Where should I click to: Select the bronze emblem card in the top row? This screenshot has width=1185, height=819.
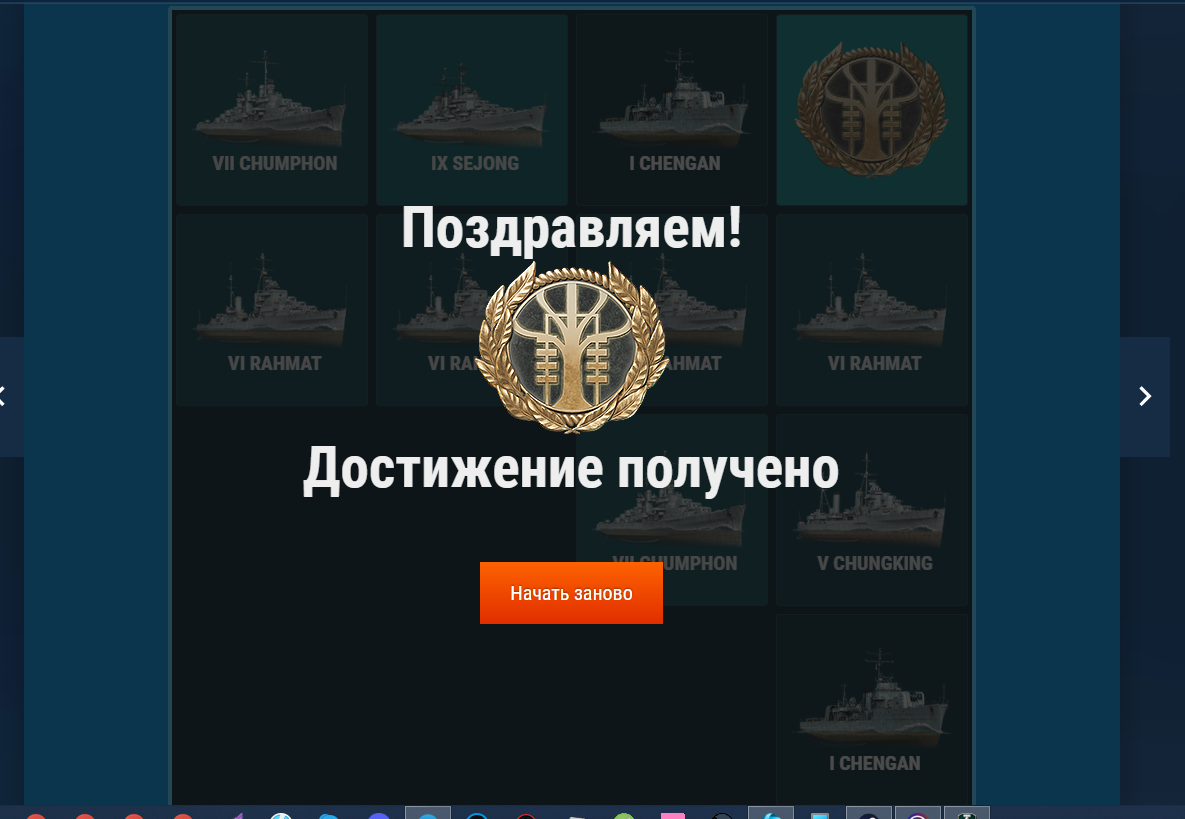pyautogui.click(x=872, y=110)
